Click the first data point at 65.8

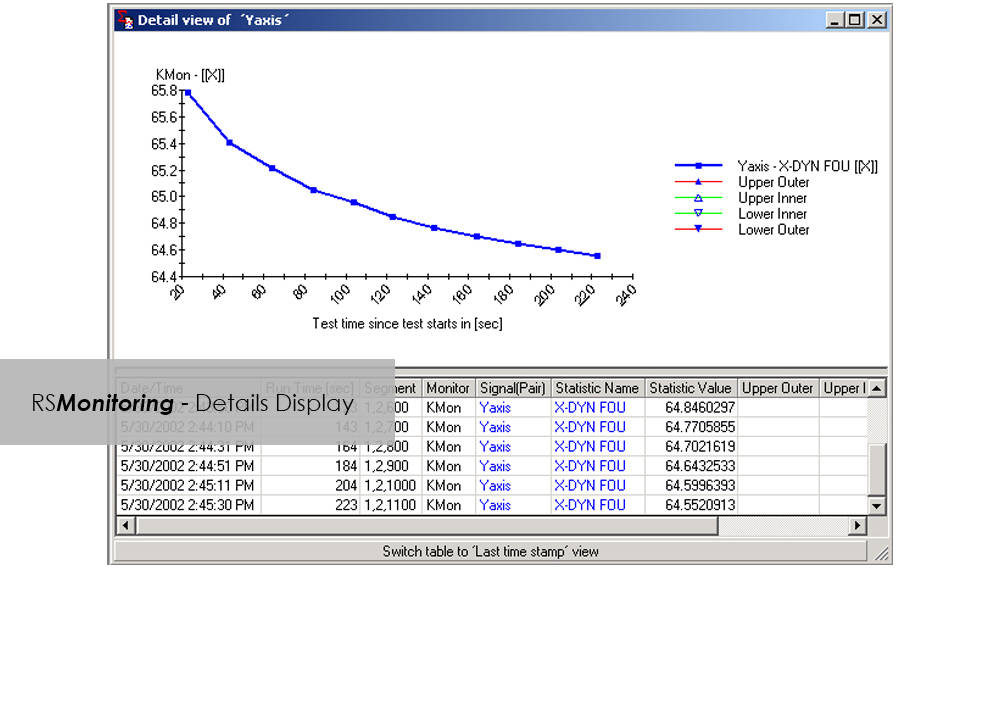(x=188, y=92)
